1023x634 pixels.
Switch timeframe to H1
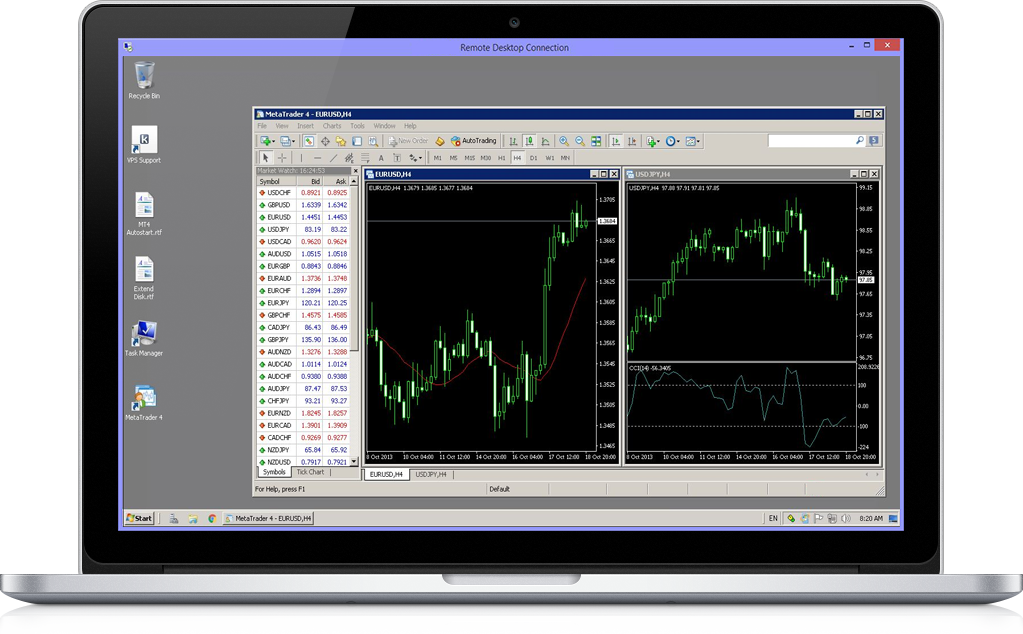[x=502, y=158]
